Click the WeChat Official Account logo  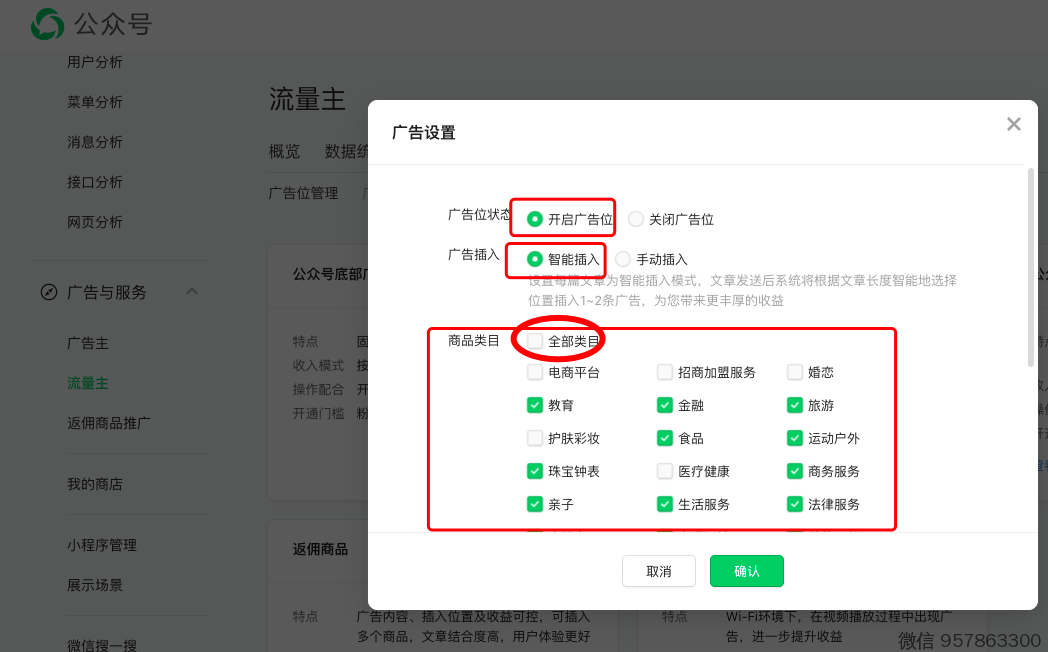47,24
